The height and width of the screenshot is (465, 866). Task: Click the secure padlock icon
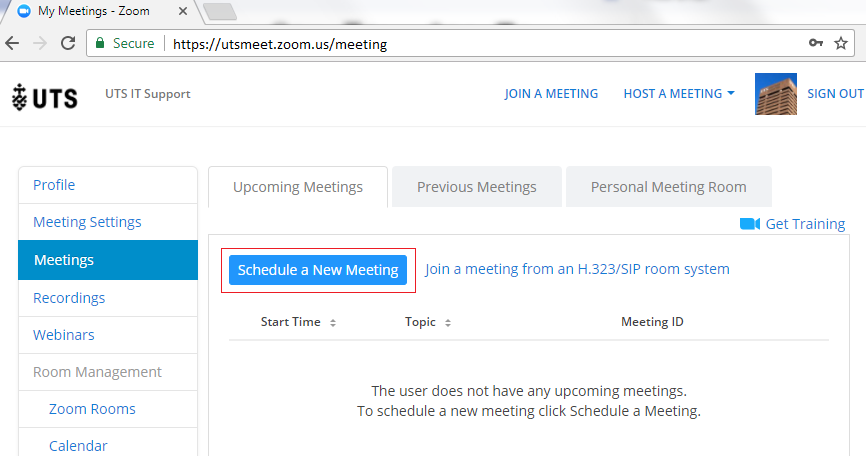(x=99, y=44)
